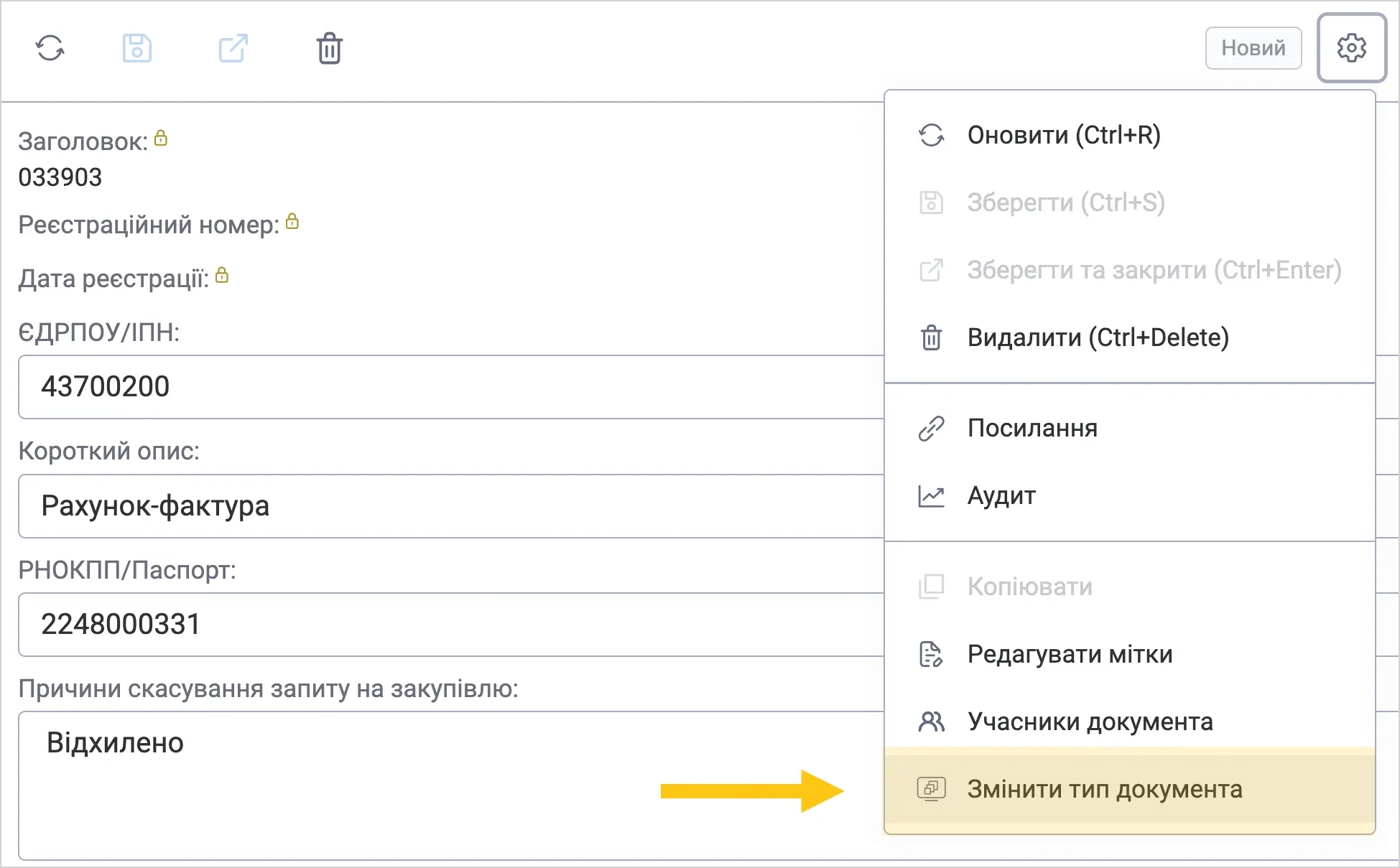Image resolution: width=1400 pixels, height=868 pixels.
Task: Click the cancellation reasons text area Відхилено
Action: (x=451, y=785)
